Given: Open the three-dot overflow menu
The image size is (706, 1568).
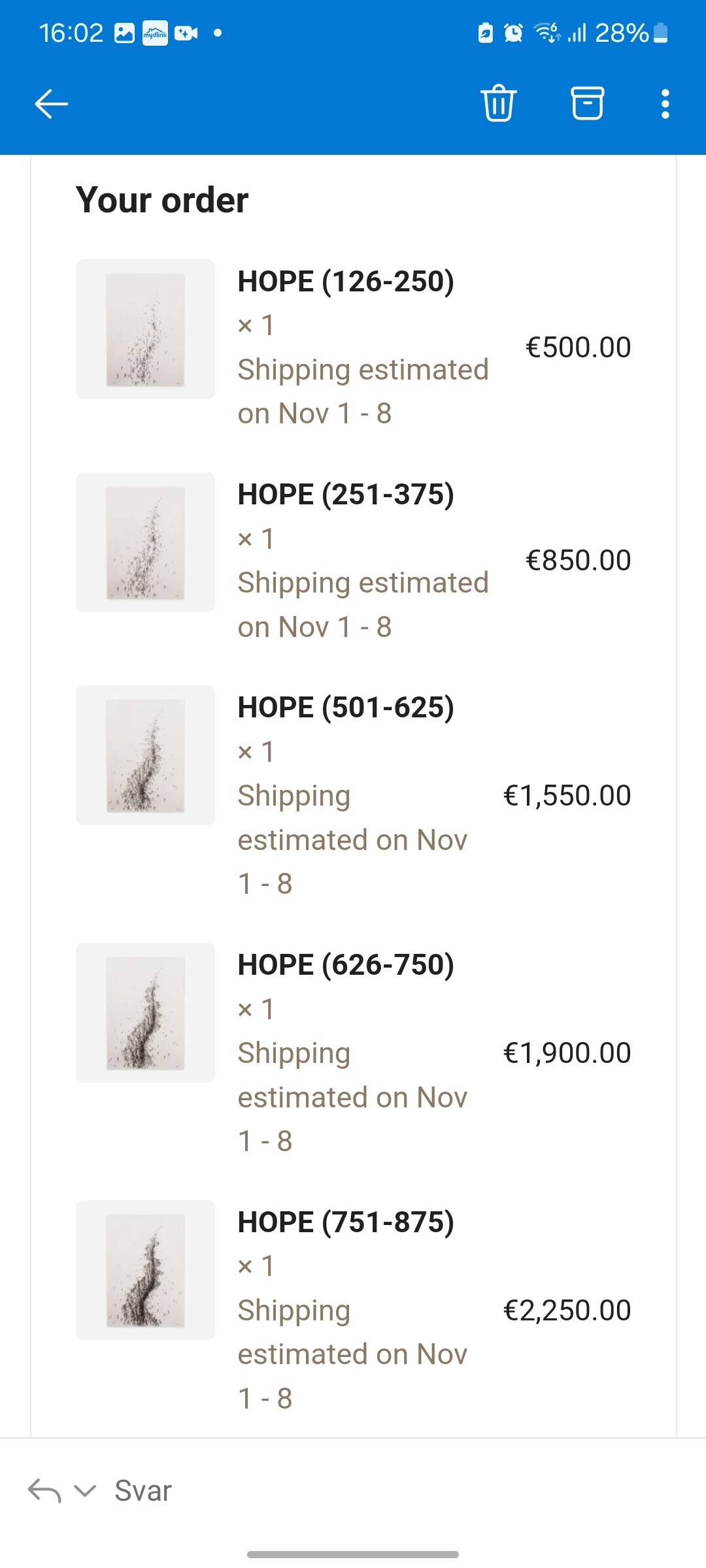Looking at the screenshot, I should point(665,104).
